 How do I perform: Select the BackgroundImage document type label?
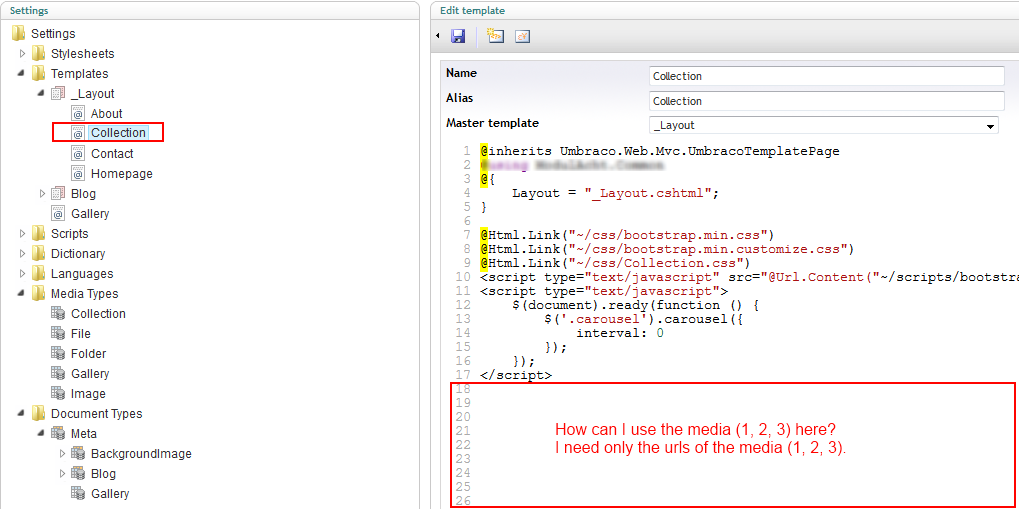141,454
